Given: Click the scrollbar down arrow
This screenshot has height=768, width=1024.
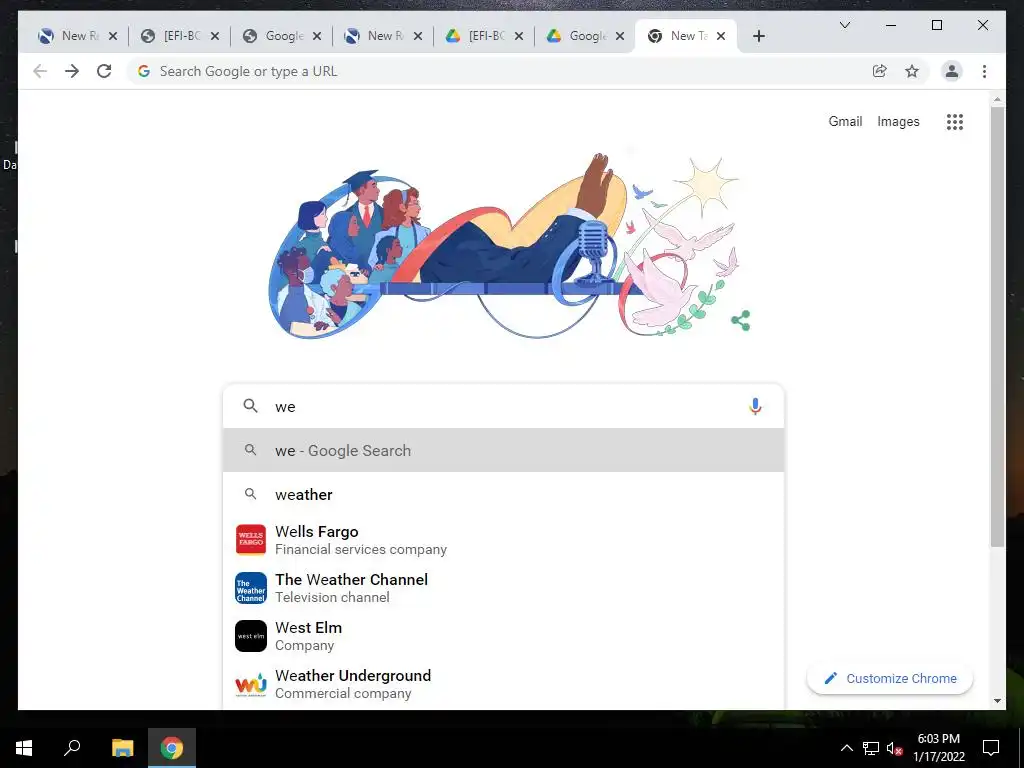Looking at the screenshot, I should coord(997,701).
